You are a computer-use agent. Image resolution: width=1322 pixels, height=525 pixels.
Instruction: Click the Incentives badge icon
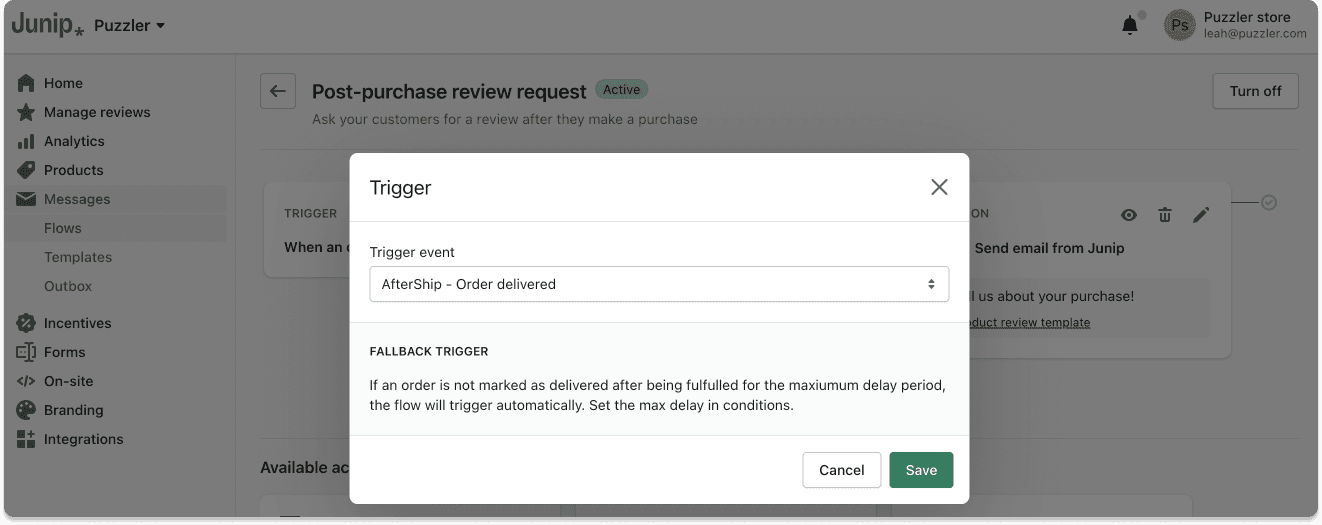point(26,323)
